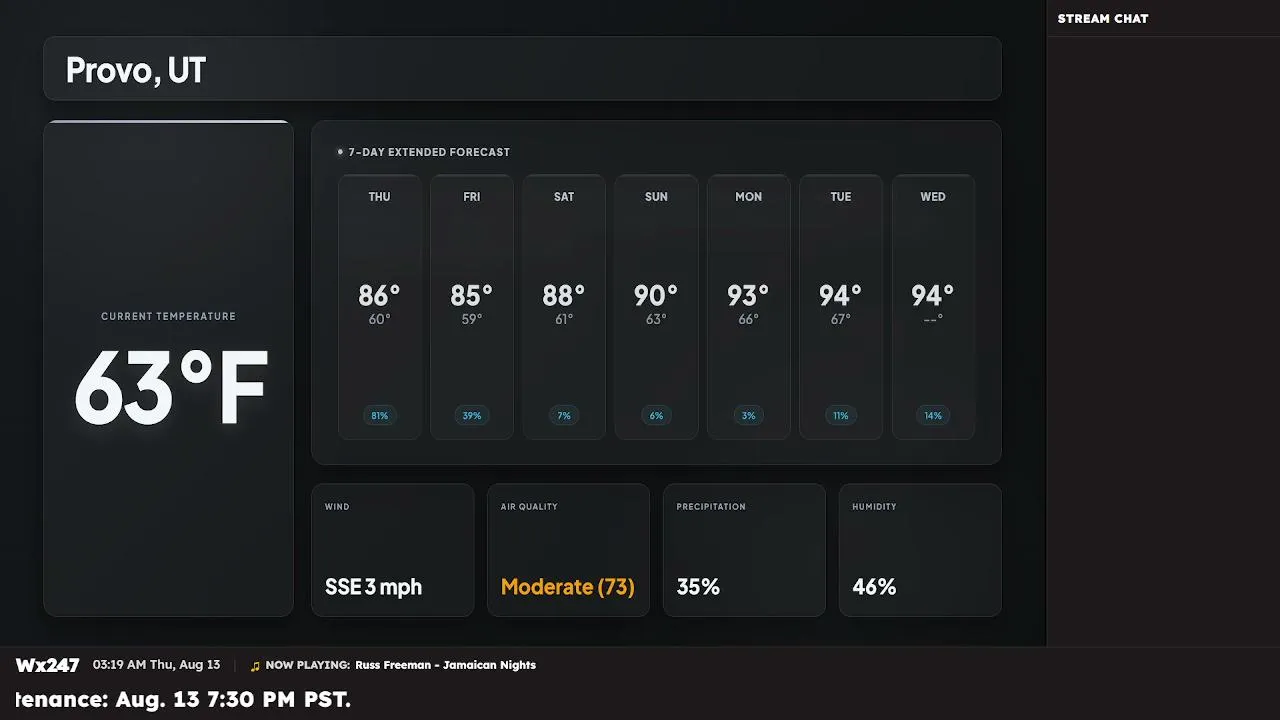Click the Now Playing label
This screenshot has height=720, width=1280.
pos(308,665)
